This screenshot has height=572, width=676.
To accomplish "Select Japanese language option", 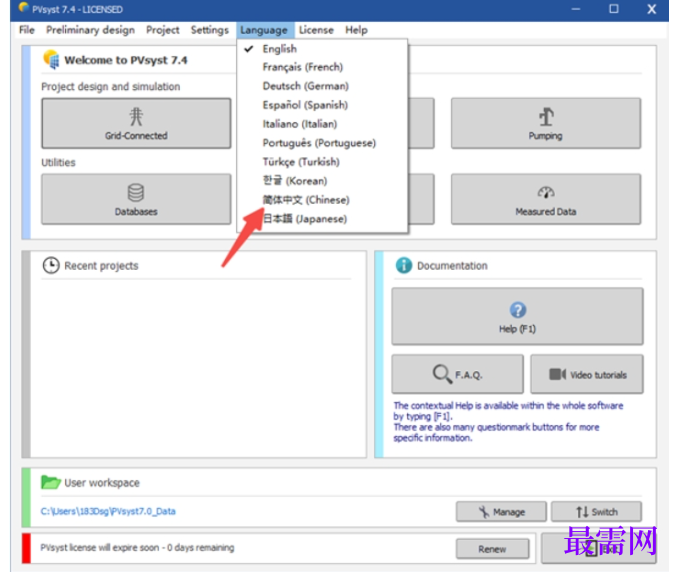I will [x=322, y=219].
